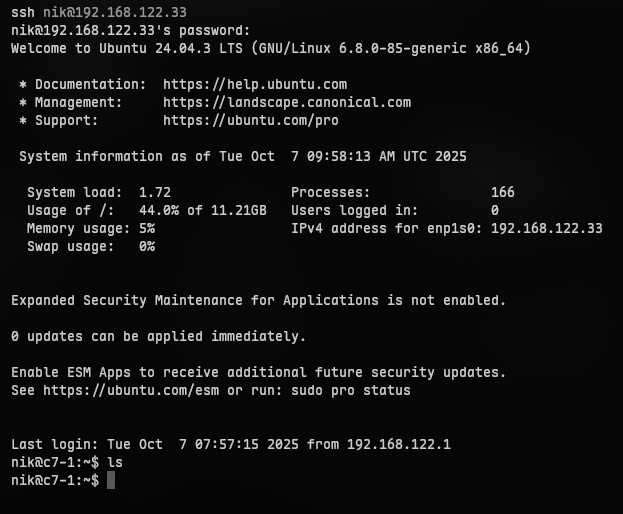Open the help.ubuntu.com documentation link

255,85
